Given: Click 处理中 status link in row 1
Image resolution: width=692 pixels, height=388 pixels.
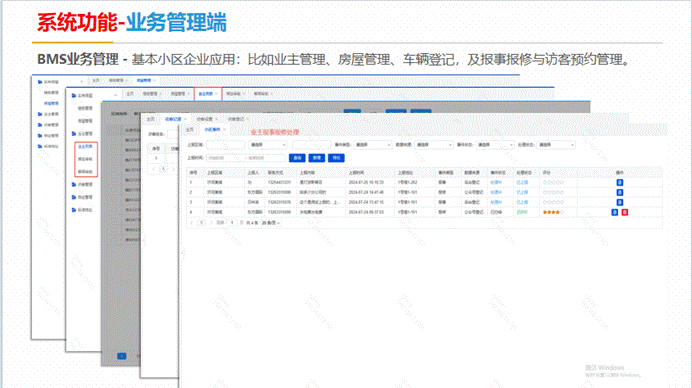Looking at the screenshot, I should (496, 182).
